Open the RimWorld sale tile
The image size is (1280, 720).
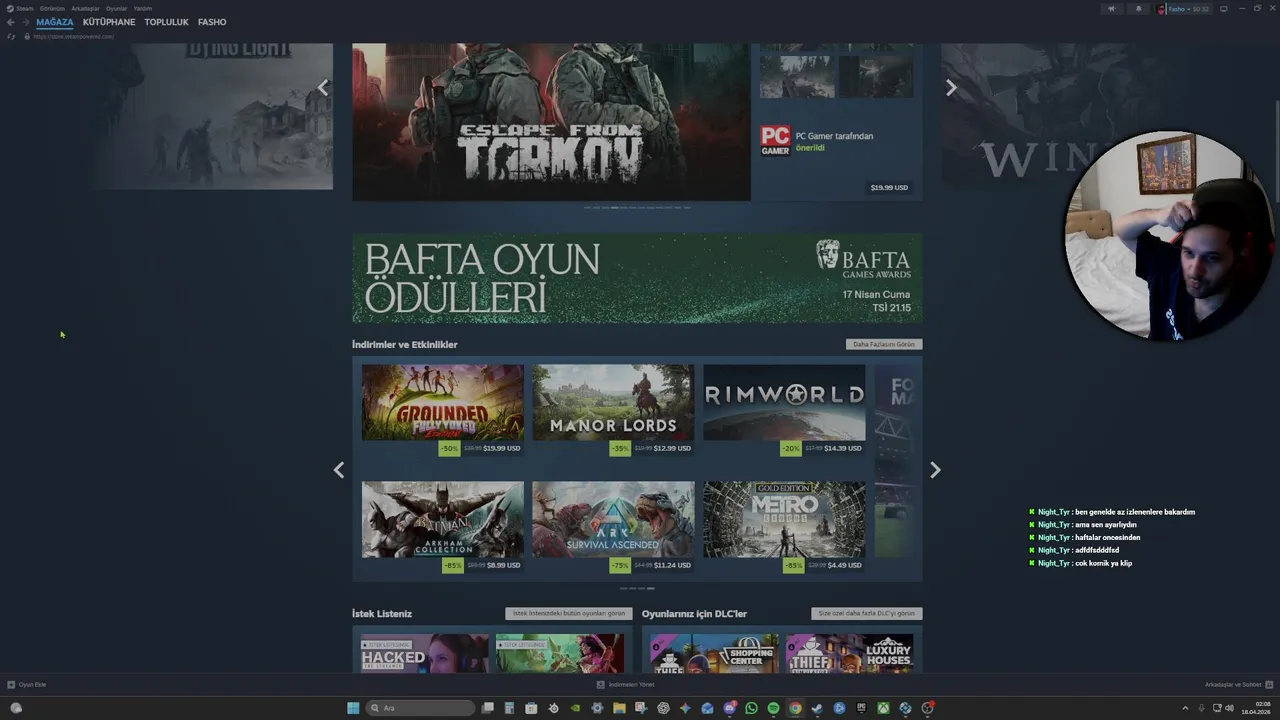coord(784,410)
